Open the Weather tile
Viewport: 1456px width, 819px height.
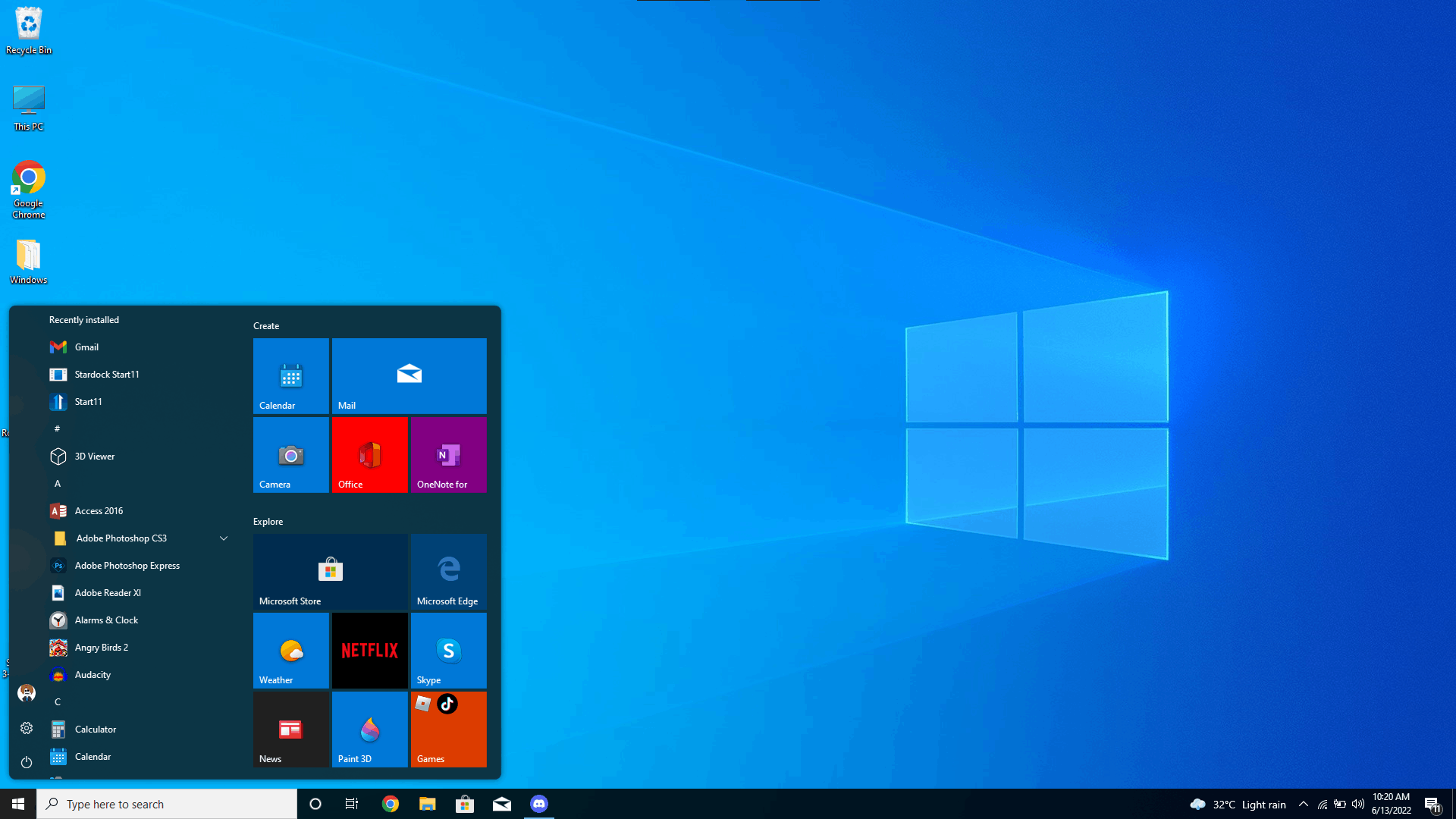(x=290, y=650)
